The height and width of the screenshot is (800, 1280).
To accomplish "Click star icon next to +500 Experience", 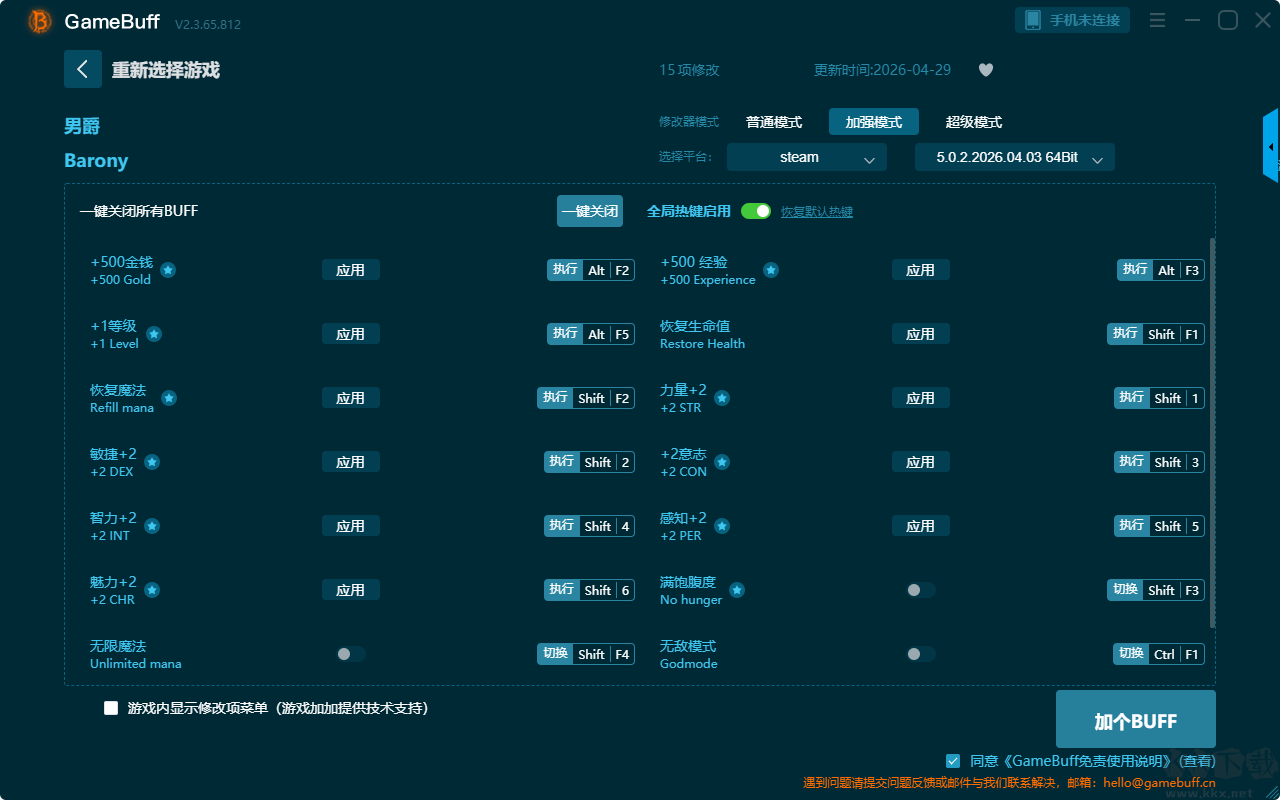I will click(x=771, y=270).
